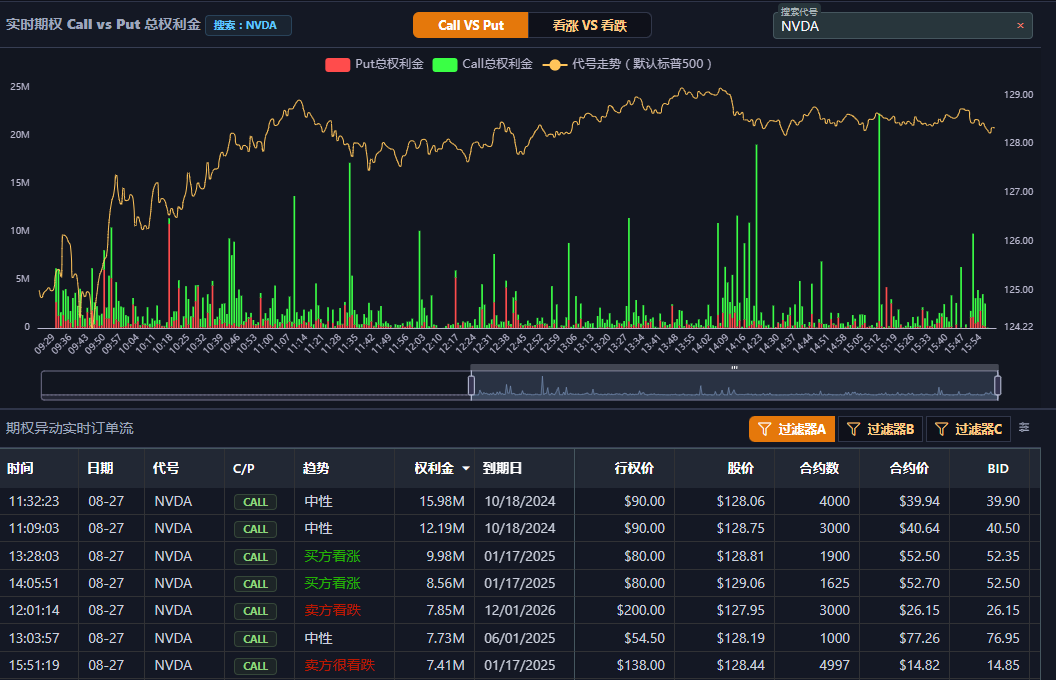
Task: Click the 趋势 column header
Action: click(316, 469)
